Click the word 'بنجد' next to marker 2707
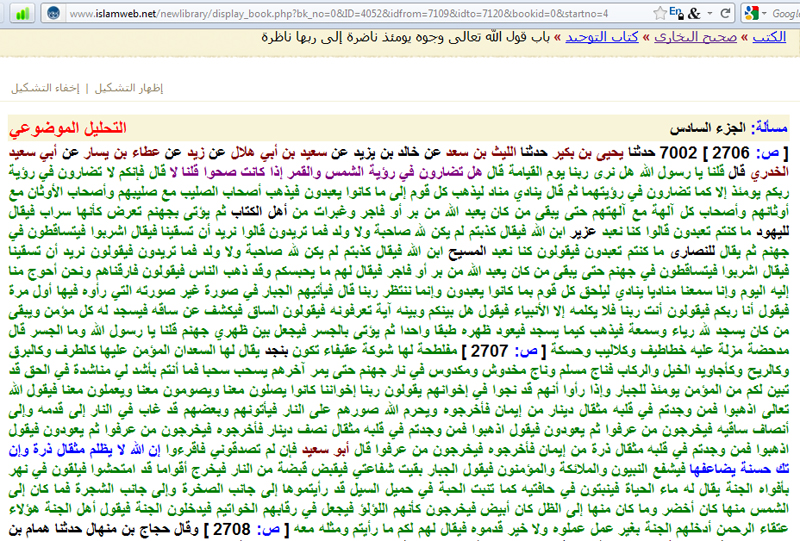The height and width of the screenshot is (541, 800). click(x=278, y=351)
